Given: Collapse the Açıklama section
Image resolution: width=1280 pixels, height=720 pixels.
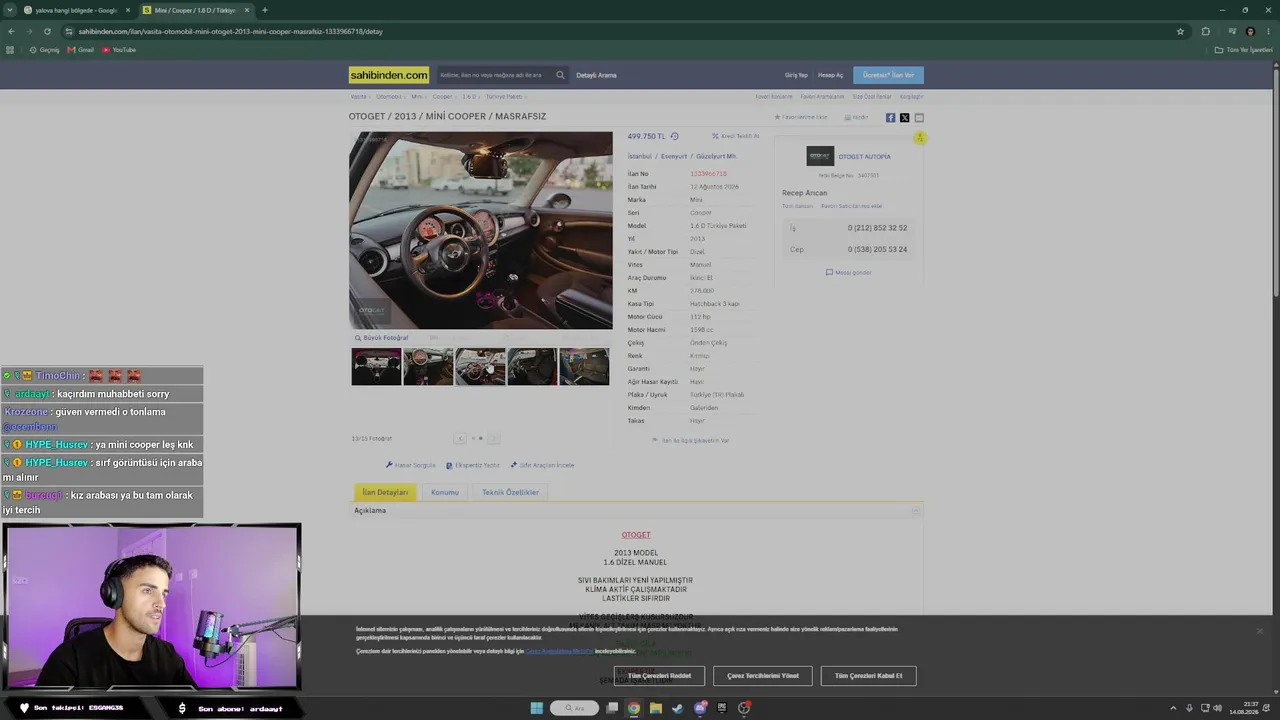Looking at the screenshot, I should 915,511.
